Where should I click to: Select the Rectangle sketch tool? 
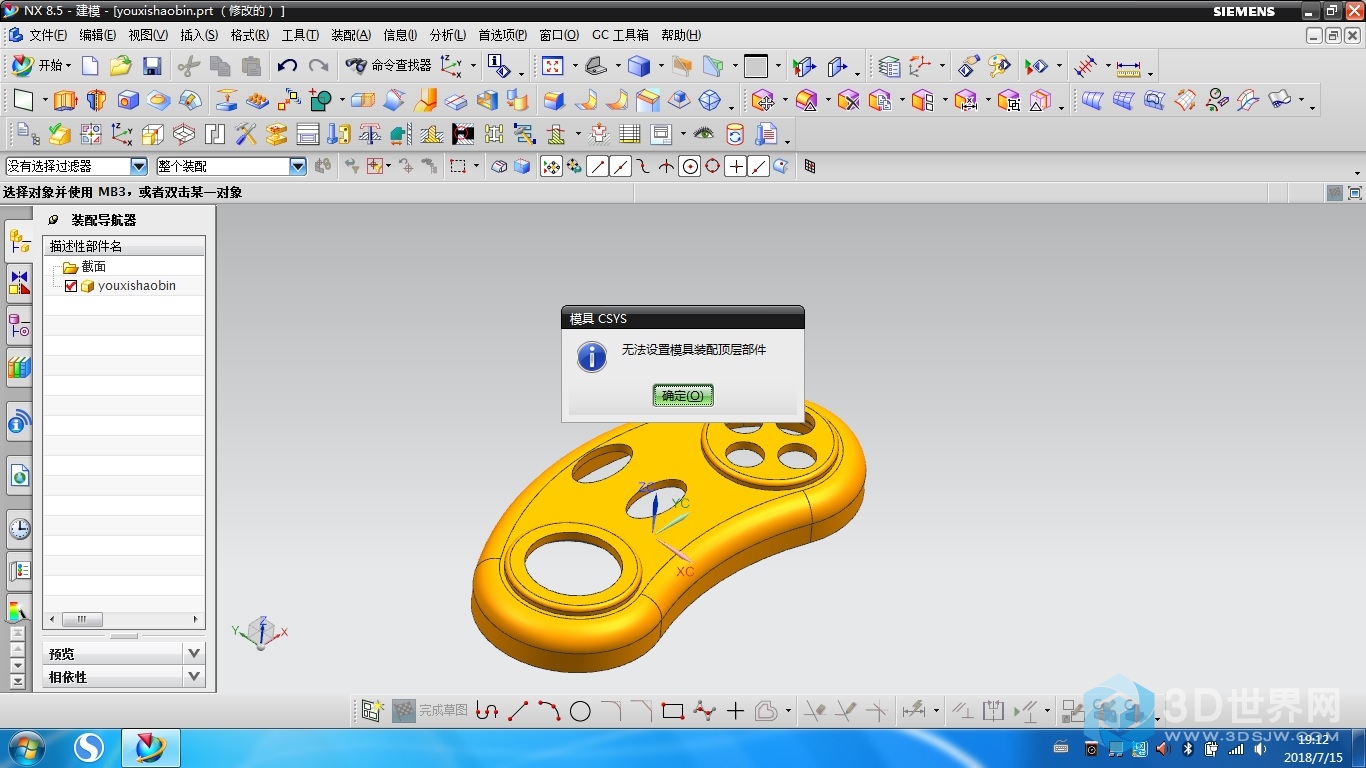pos(673,711)
